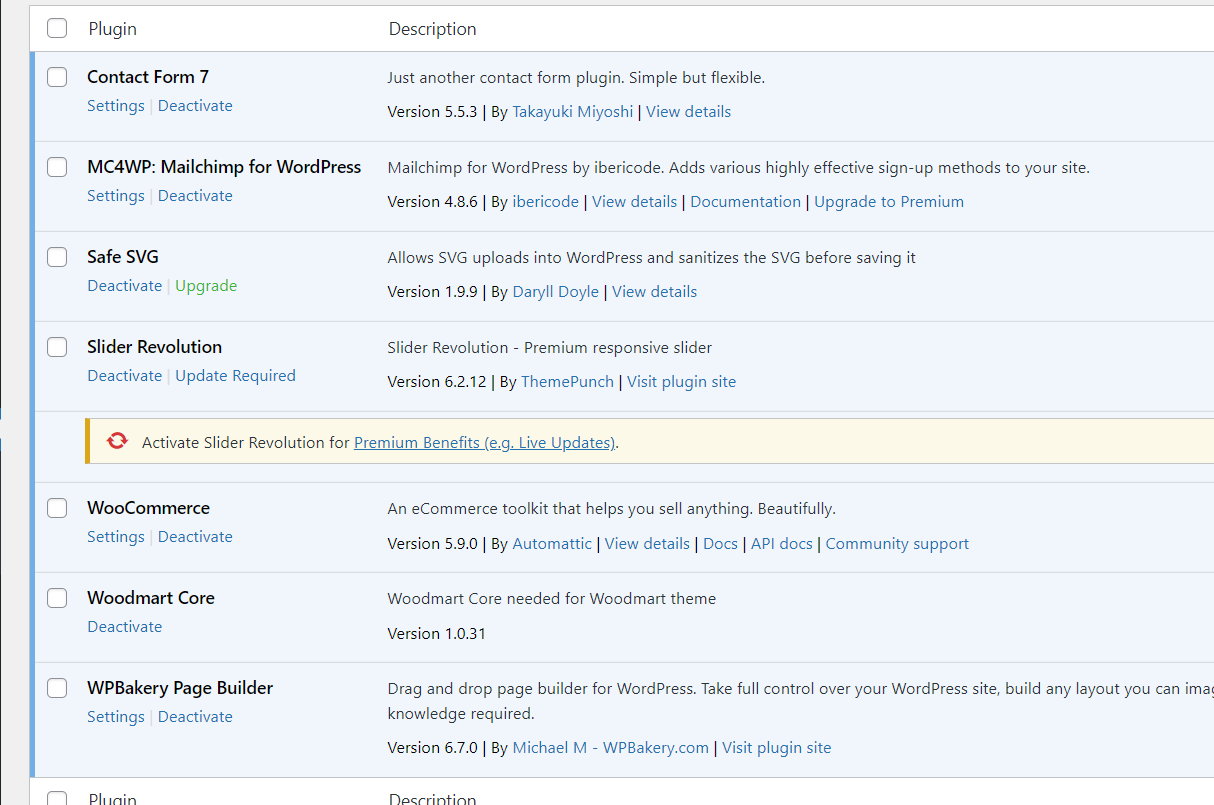
Task: Check the WooCommerce plugin checkbox
Action: (57, 508)
